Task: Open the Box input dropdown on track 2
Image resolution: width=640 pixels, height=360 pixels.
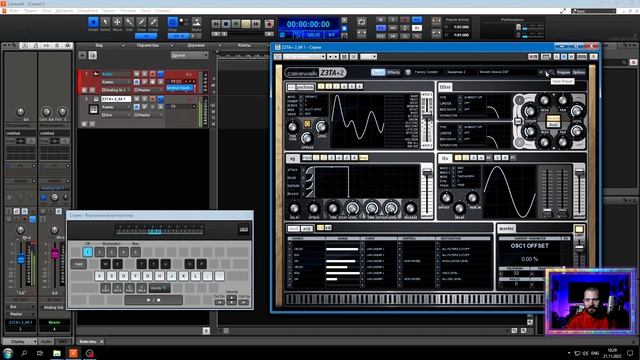Action: point(116,115)
